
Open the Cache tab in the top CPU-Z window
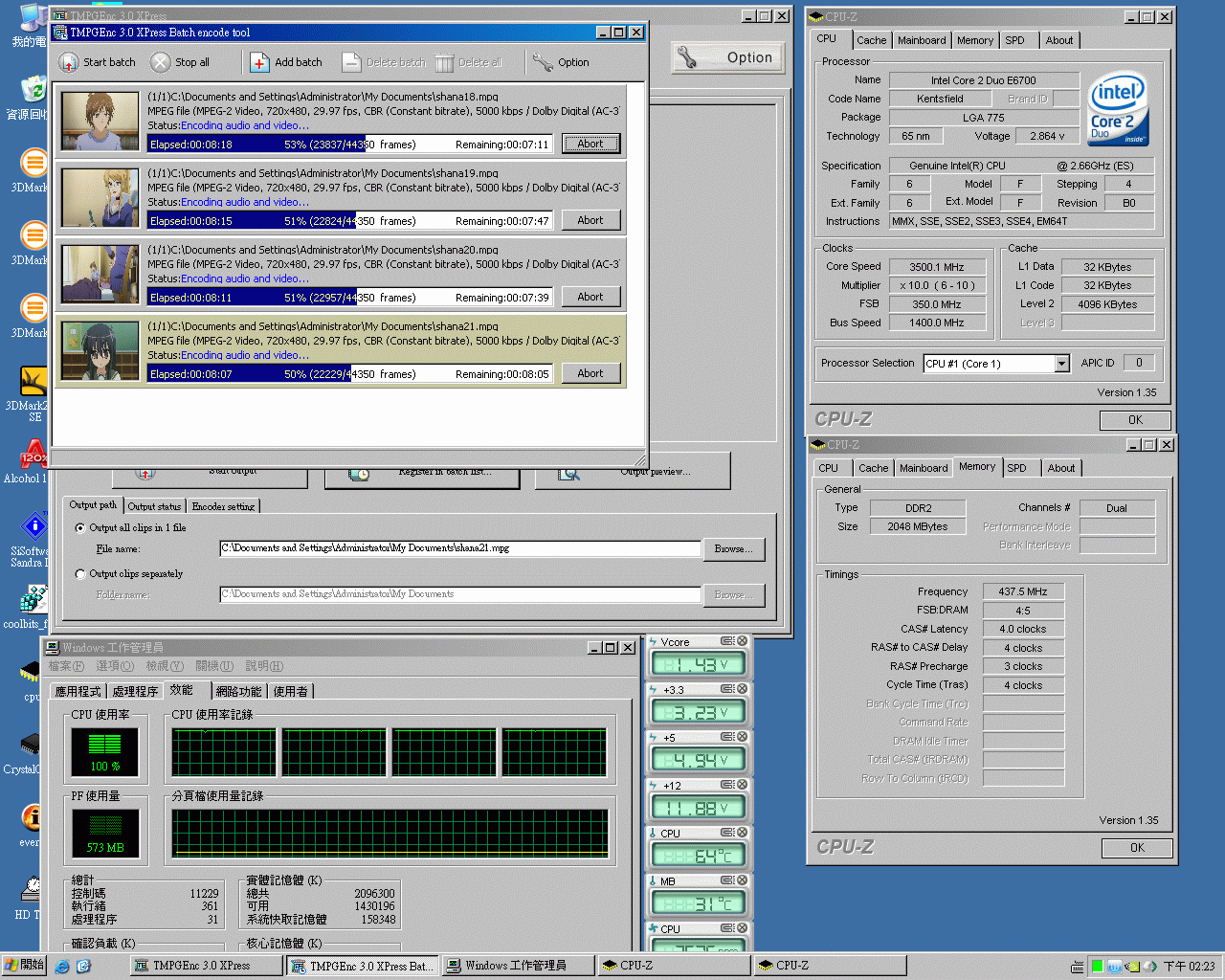(x=871, y=40)
